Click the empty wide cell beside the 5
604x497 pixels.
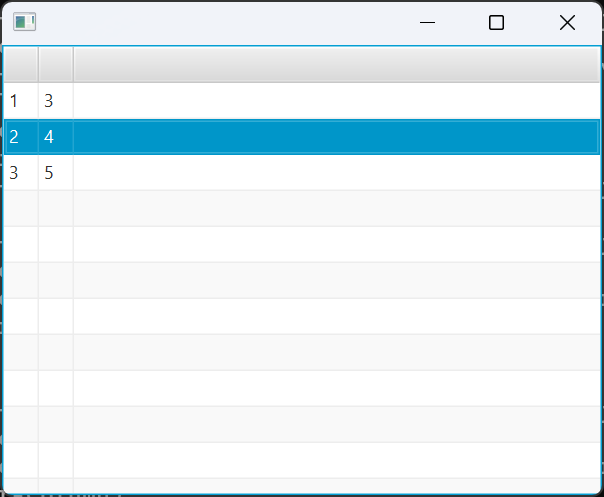[x=336, y=173]
